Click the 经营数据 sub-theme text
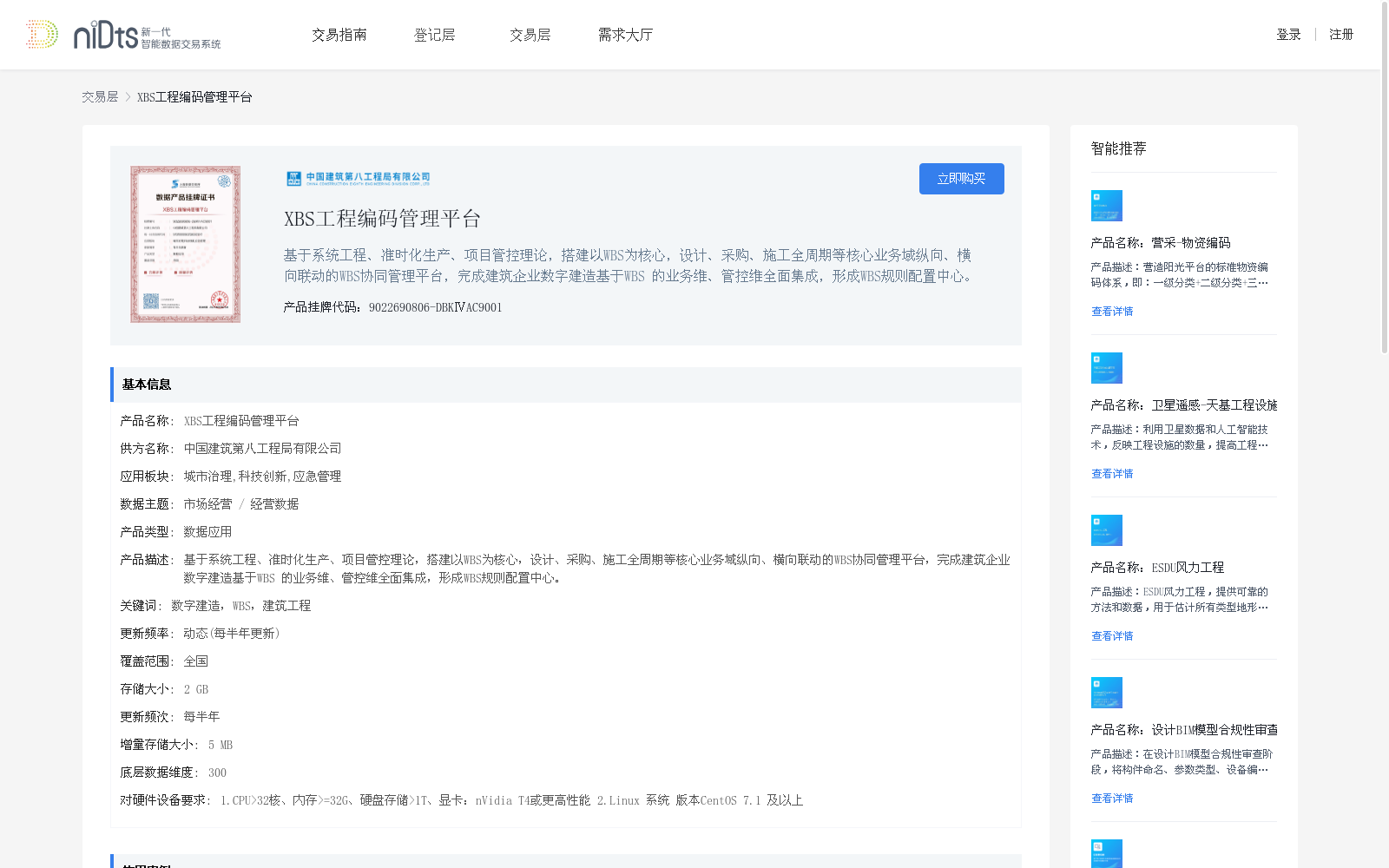 pos(274,504)
